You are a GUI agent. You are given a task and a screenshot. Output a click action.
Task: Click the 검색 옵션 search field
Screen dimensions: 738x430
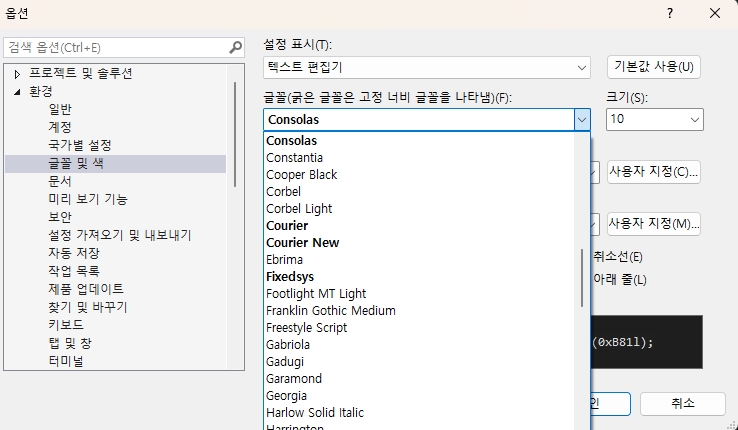pos(115,47)
